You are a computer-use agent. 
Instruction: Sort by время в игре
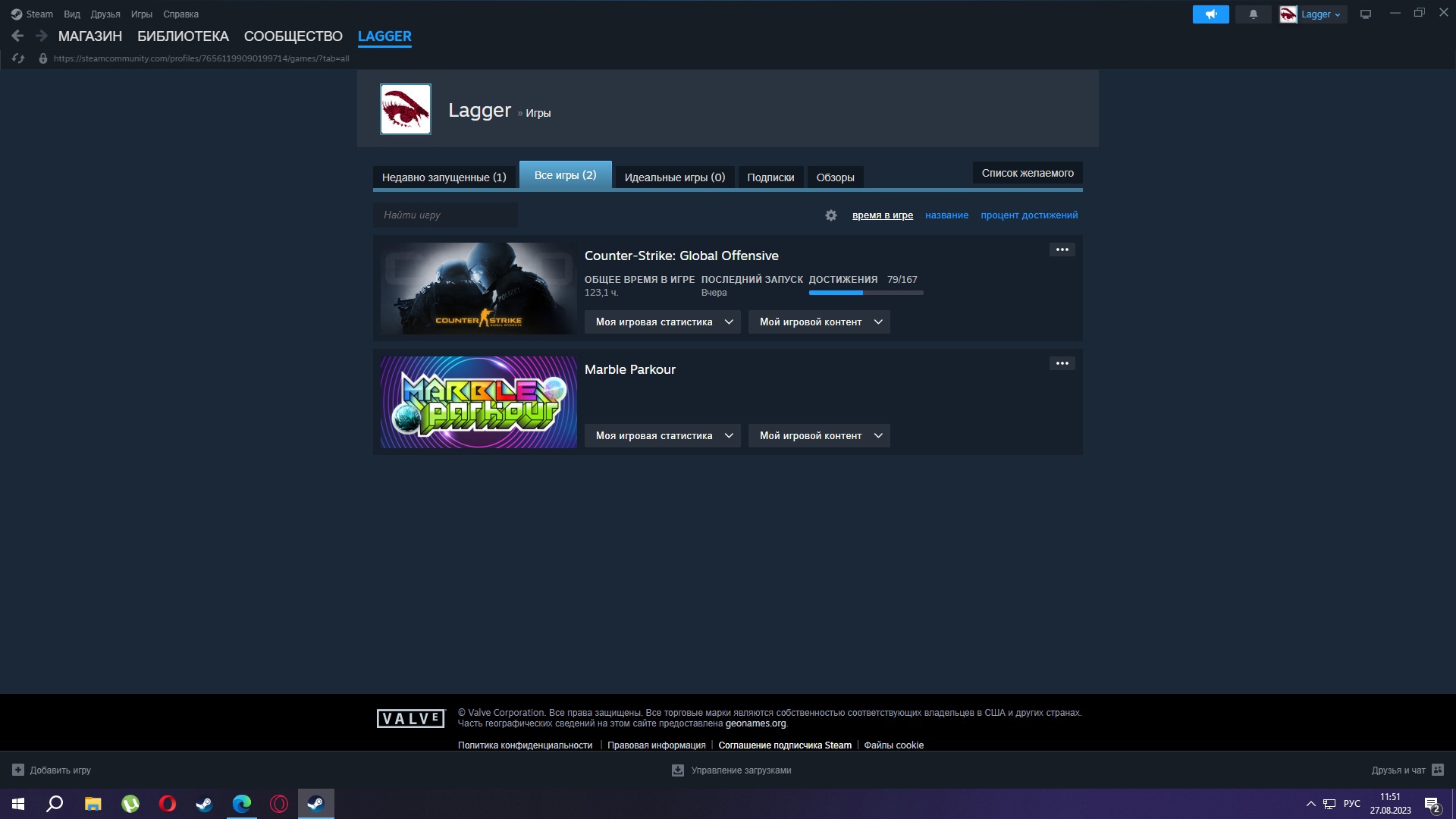pos(882,215)
